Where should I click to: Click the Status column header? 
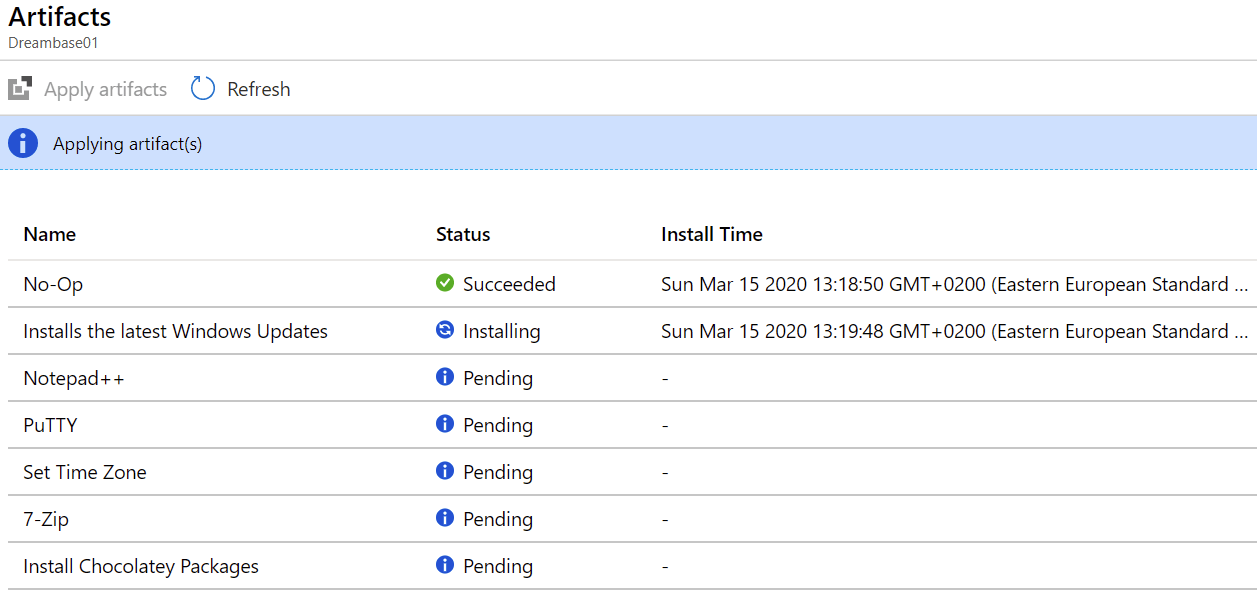point(463,234)
